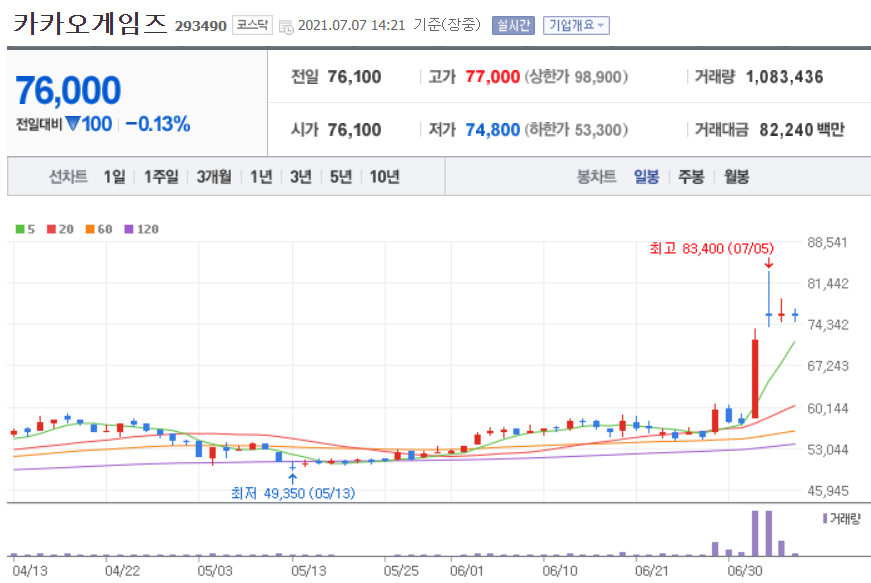Click the 실시간 real-time badge

pos(513,26)
